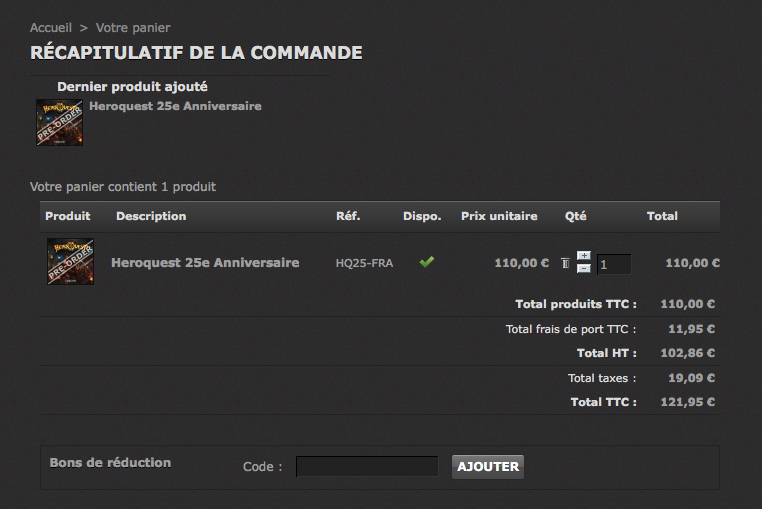Open thumbnail under Dernier produit ajouté
Screen dimensions: 762x509
[x=59, y=122]
